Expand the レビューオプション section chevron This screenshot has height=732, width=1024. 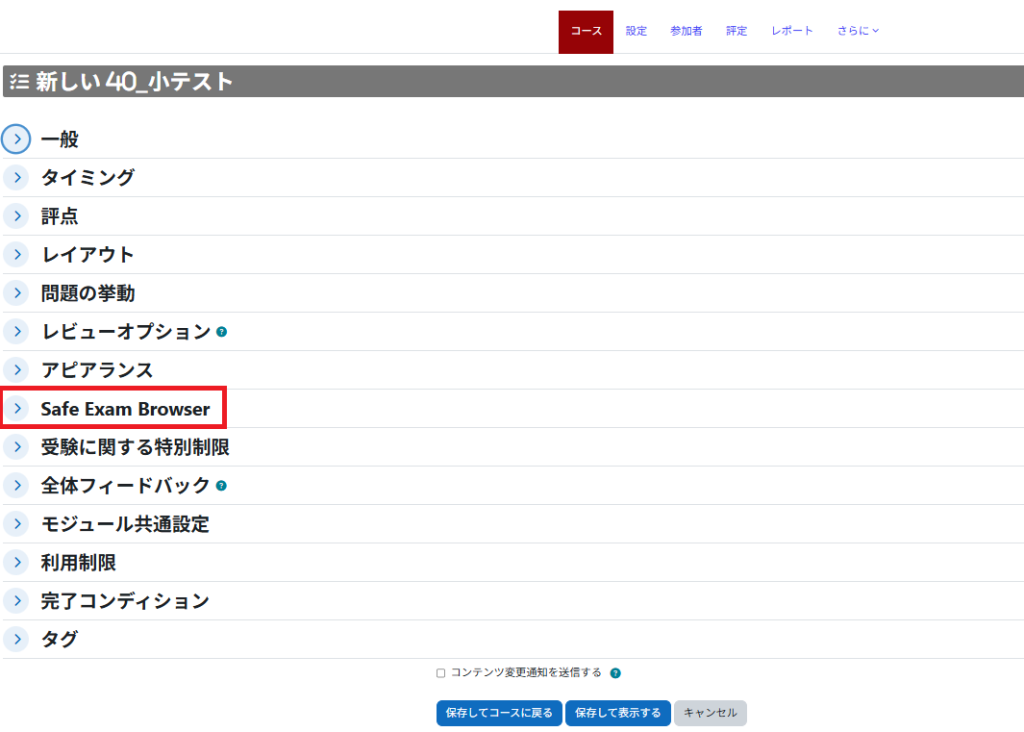[16, 332]
